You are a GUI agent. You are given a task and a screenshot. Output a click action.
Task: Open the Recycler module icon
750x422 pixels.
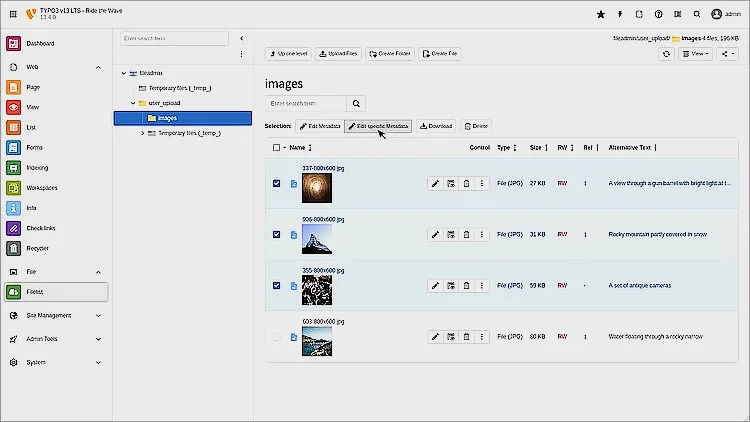tap(14, 247)
